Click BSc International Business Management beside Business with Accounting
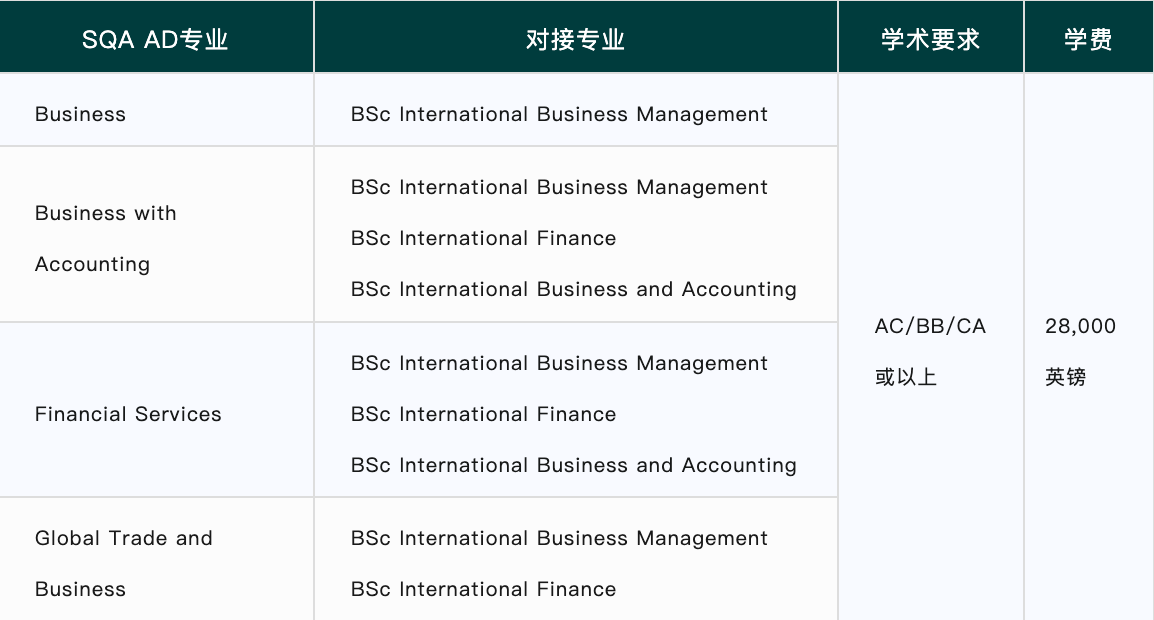This screenshot has height=620, width=1154. tap(559, 187)
